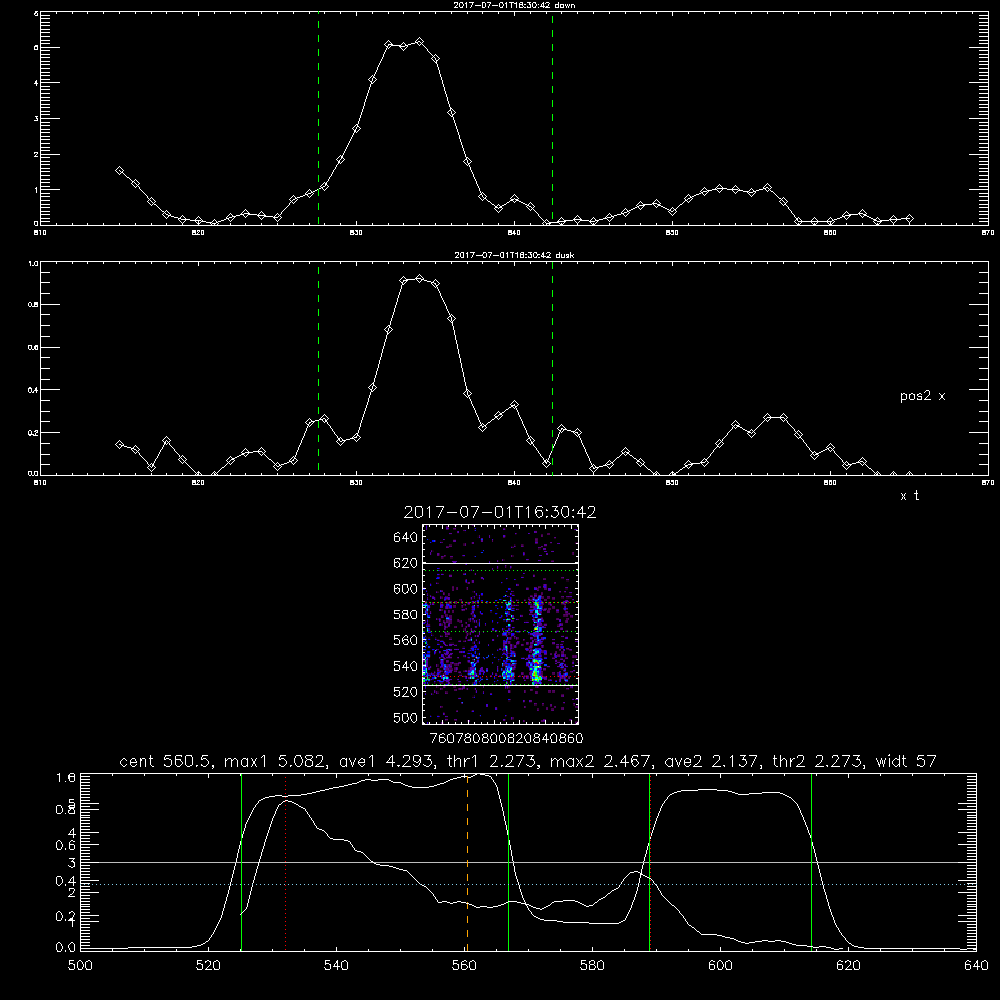Viewport: 1000px width, 1000px height.
Task: Click the '2017-07-01T16:30:42 dusk' plot title
Action: (x=514, y=255)
